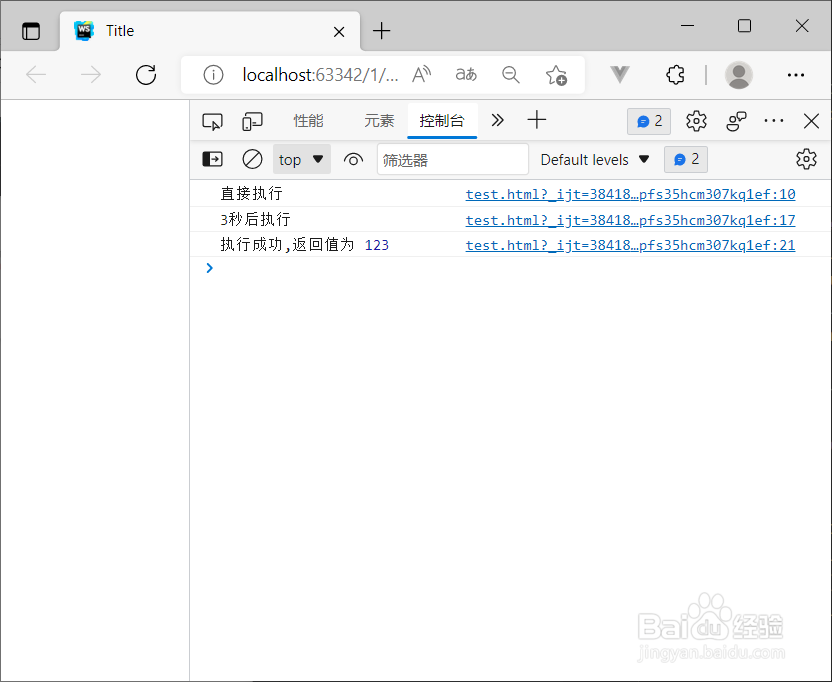Switch to the 性能 tab
Image resolution: width=832 pixels, height=682 pixels.
point(309,120)
